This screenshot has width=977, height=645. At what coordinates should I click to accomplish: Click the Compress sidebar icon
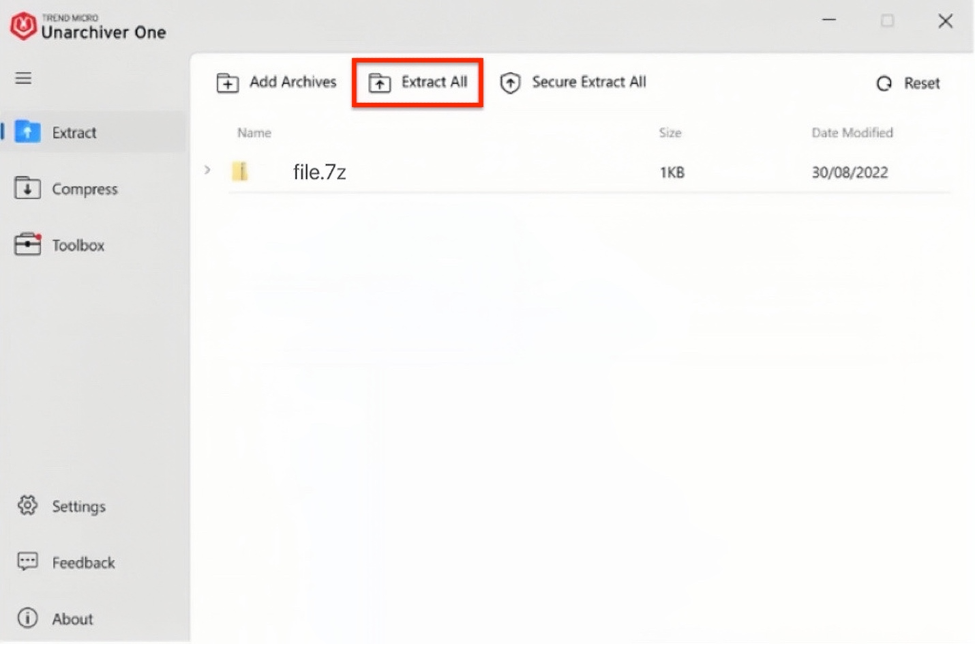pos(27,188)
